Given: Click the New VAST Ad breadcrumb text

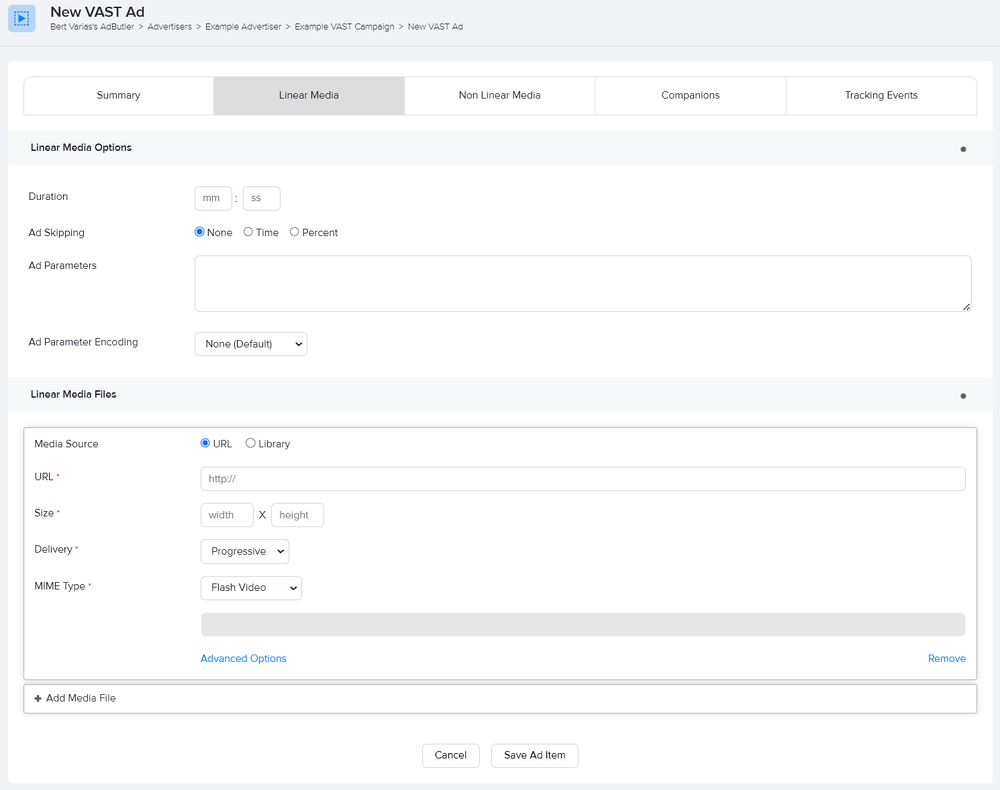Looking at the screenshot, I should [x=436, y=27].
